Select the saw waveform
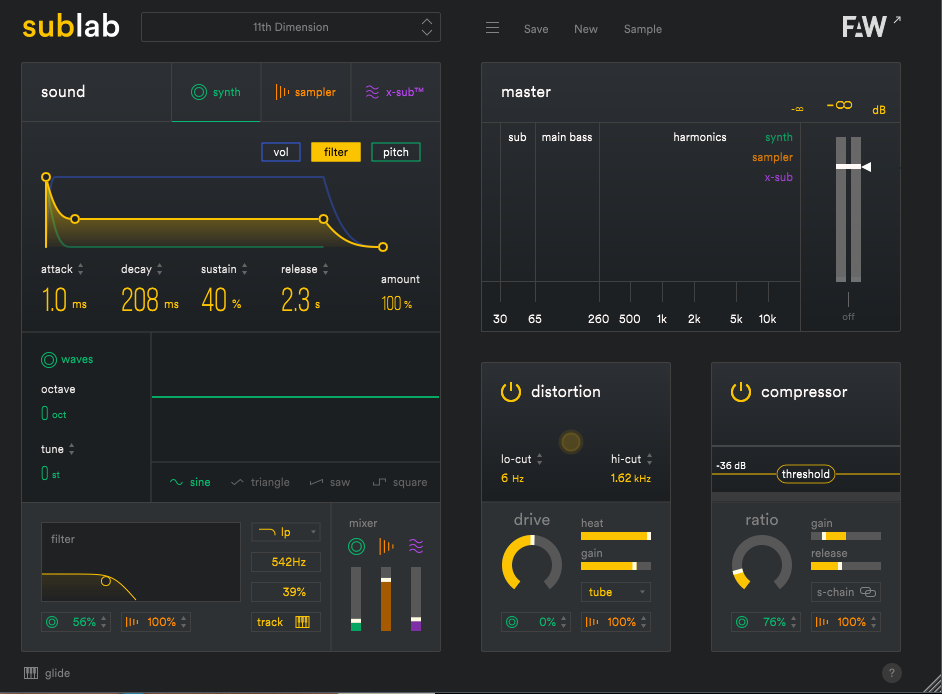This screenshot has height=694, width=942. pyautogui.click(x=330, y=482)
